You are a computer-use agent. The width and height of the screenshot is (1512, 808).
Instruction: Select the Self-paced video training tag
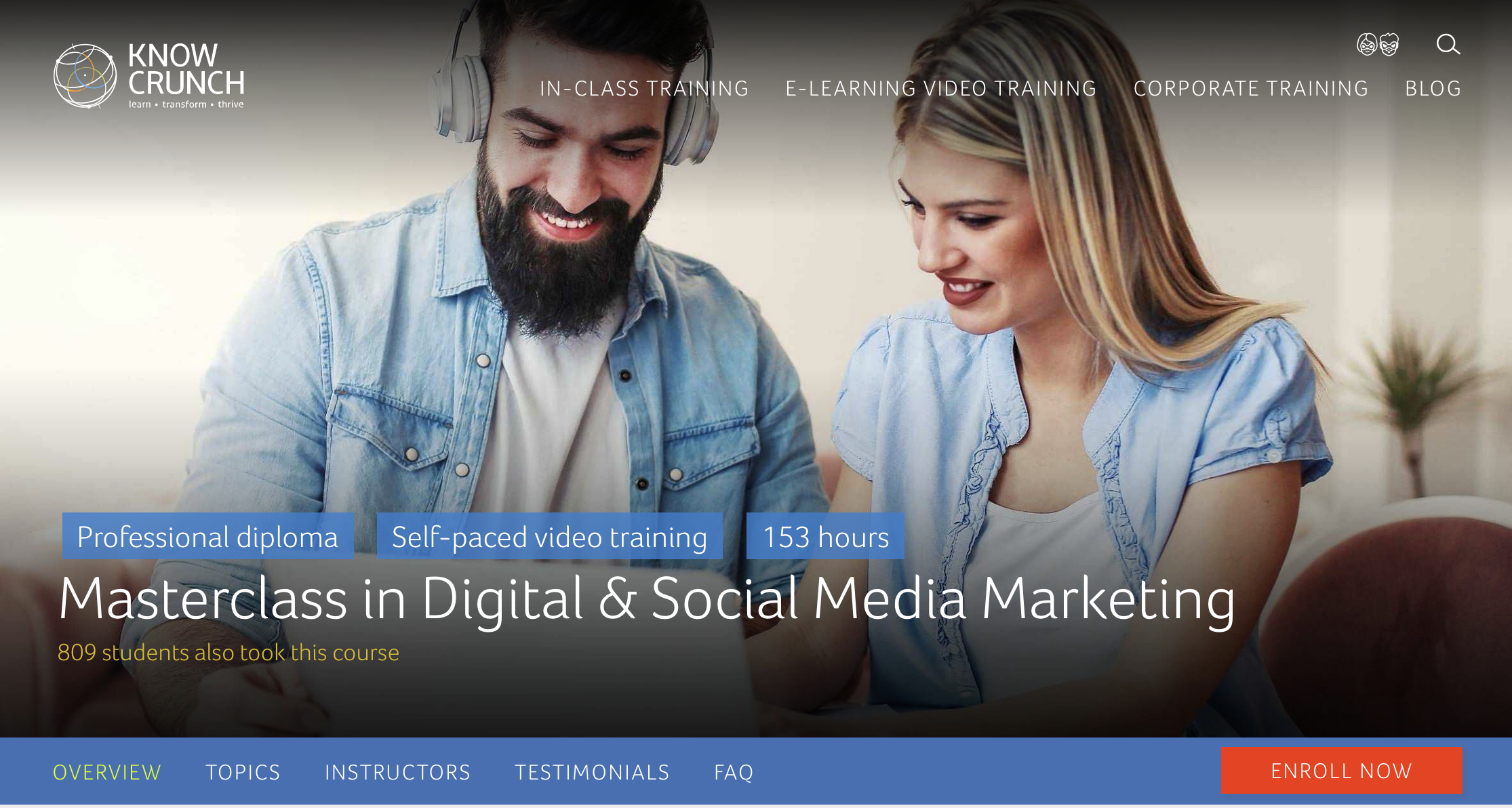tap(549, 537)
